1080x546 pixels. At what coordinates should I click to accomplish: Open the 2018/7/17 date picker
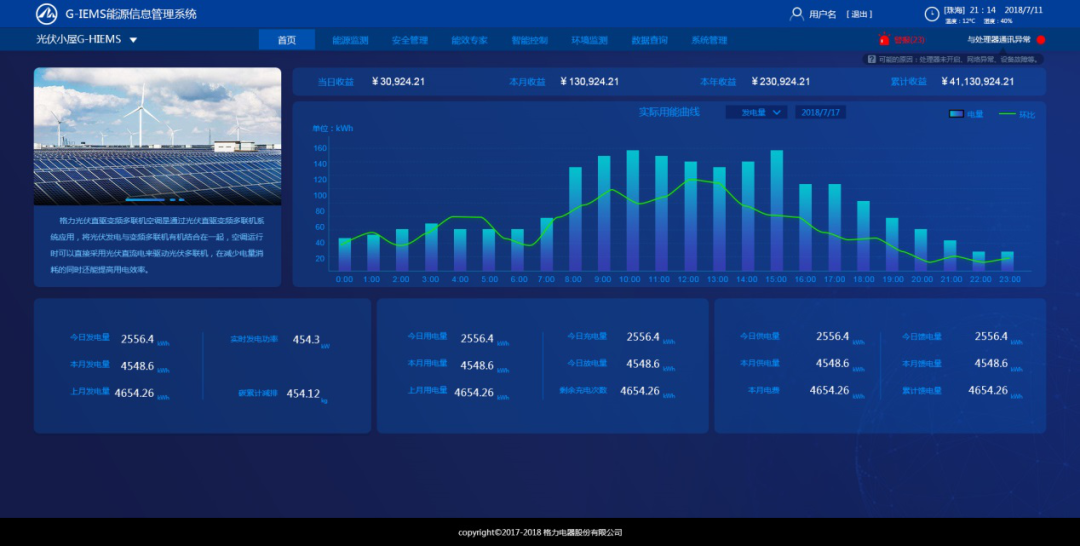[820, 113]
